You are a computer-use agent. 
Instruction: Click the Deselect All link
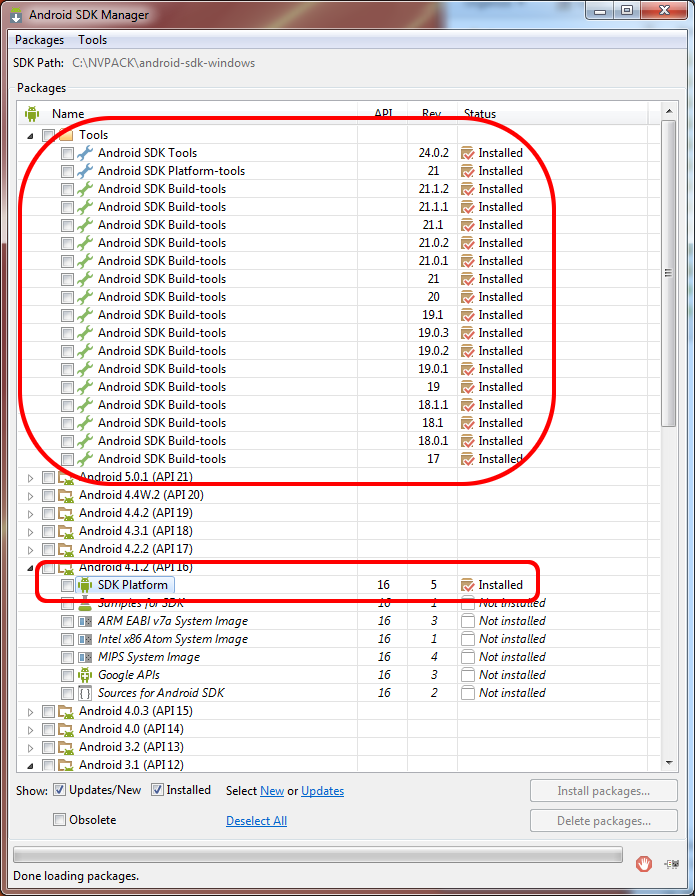tap(257, 821)
